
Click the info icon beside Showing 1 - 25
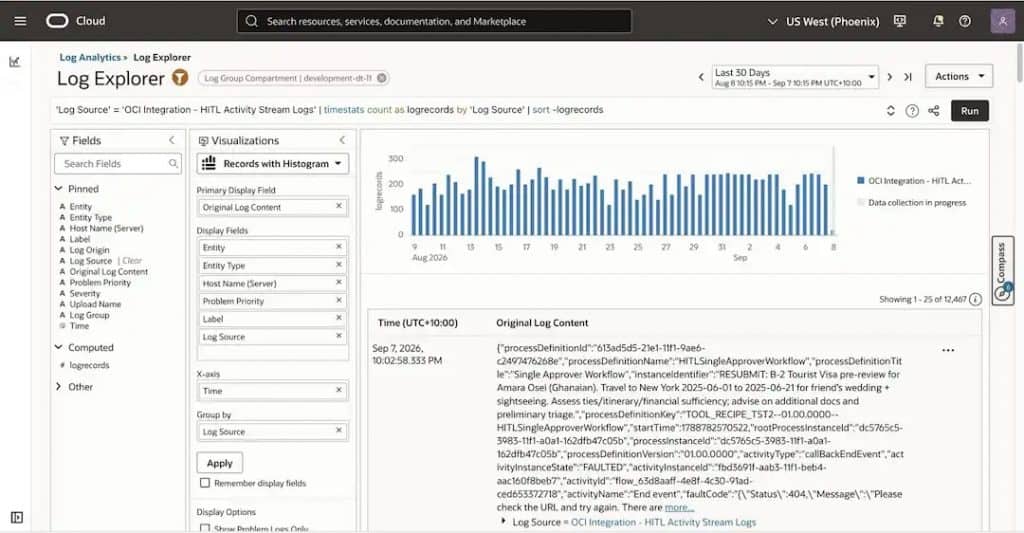click(975, 299)
